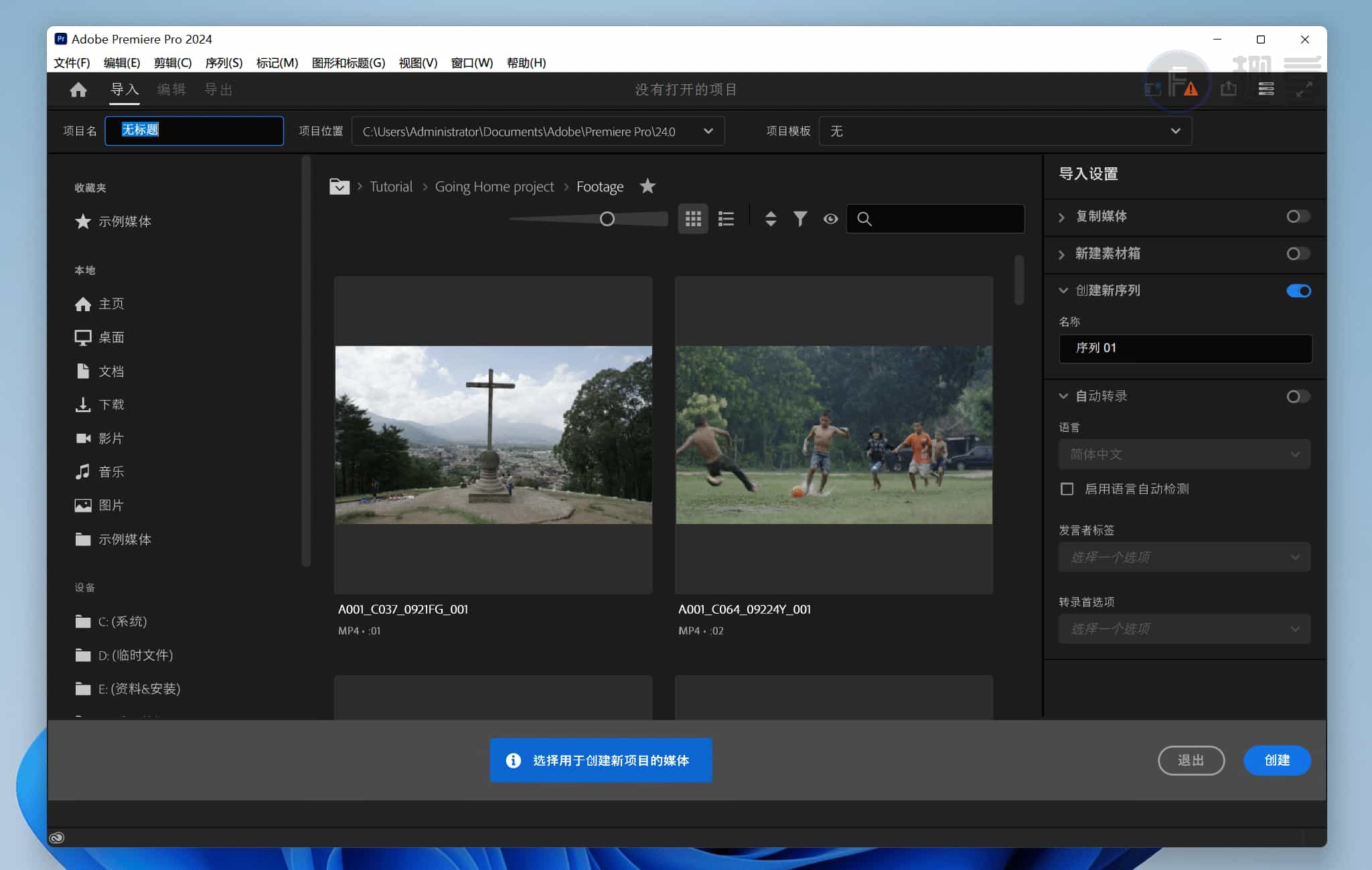
Task: Click the search icon in media browser
Action: pos(867,219)
